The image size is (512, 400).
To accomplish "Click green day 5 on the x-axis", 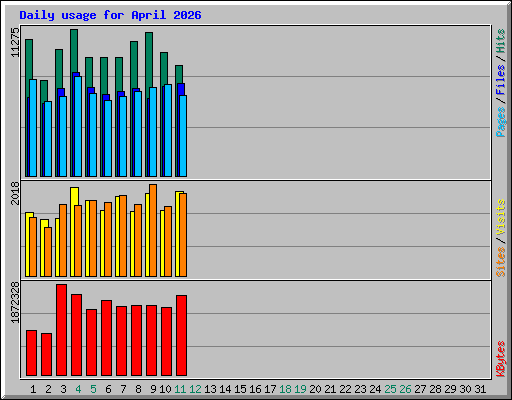I will (93, 389).
